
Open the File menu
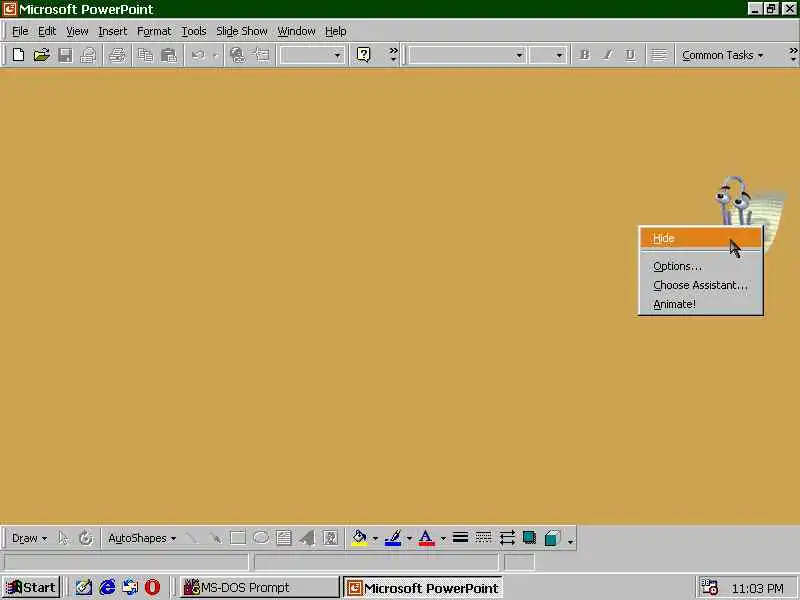pyautogui.click(x=20, y=31)
